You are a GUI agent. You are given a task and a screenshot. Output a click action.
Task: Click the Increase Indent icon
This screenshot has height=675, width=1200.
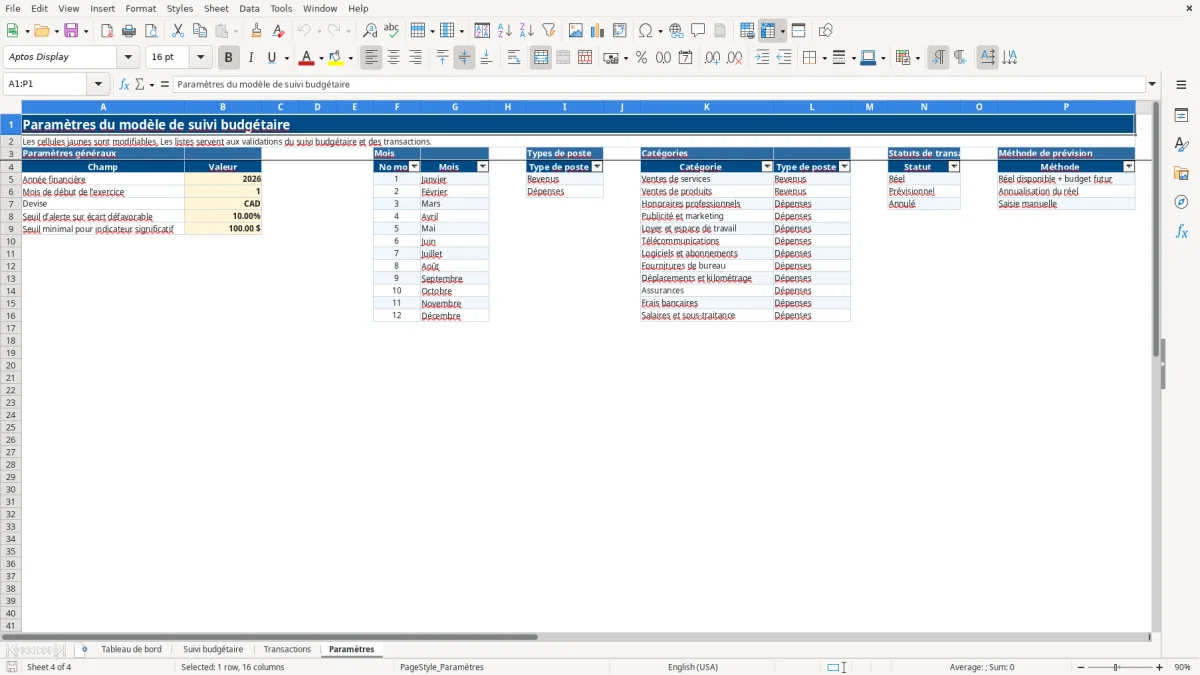click(x=763, y=58)
